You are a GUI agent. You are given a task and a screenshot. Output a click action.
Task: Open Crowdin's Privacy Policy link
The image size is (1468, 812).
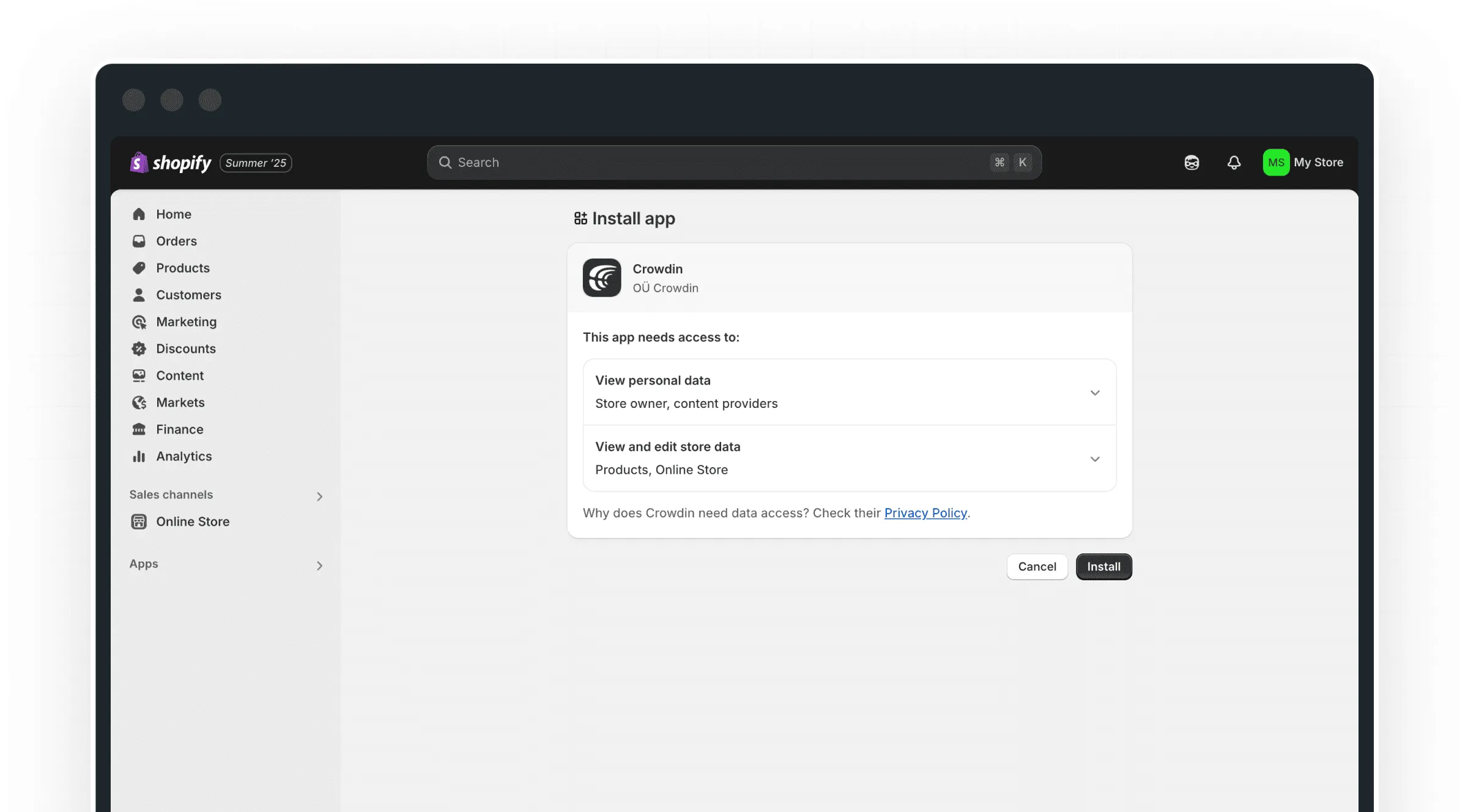(926, 513)
